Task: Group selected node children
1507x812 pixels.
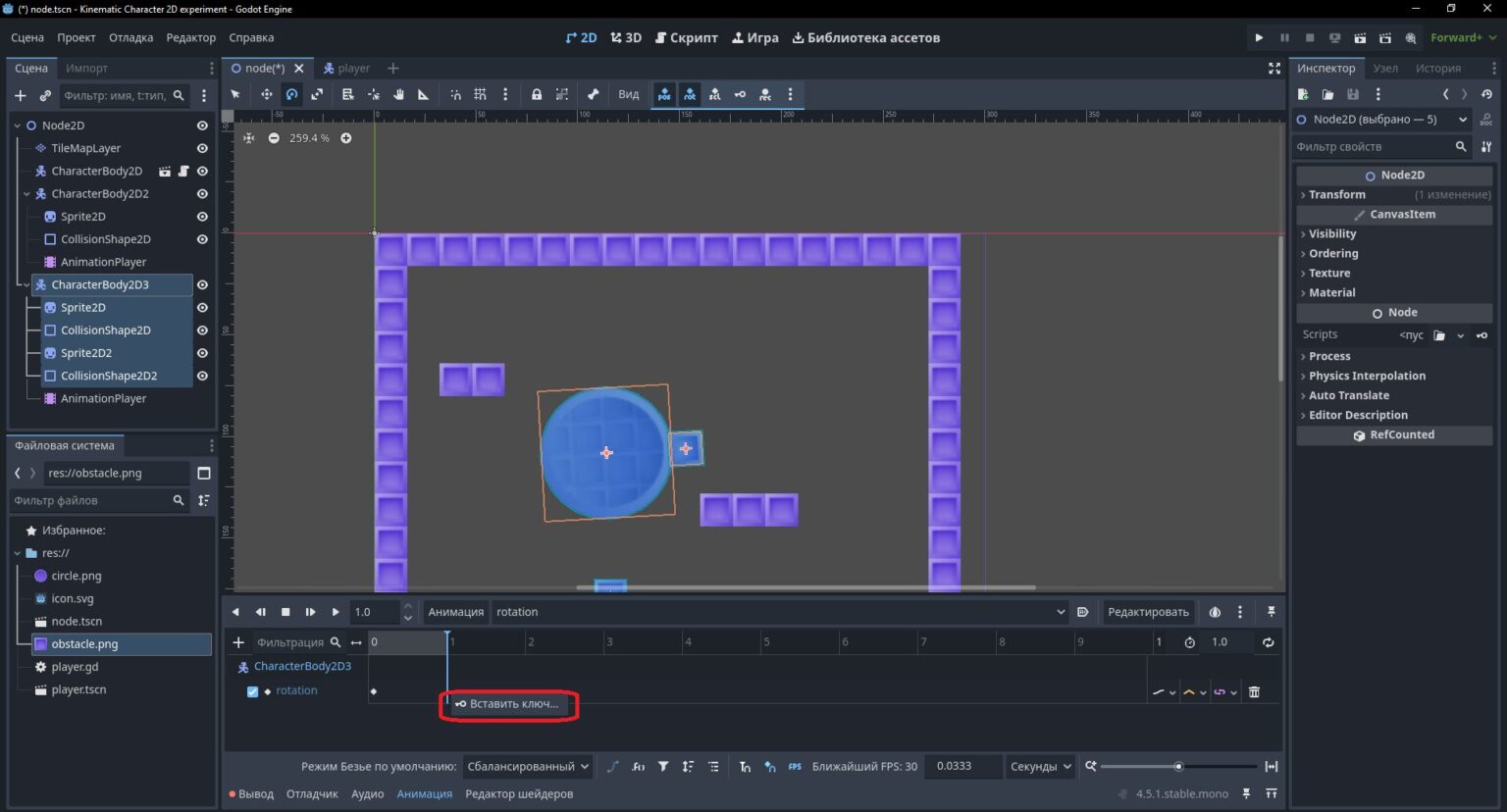Action: coord(562,94)
